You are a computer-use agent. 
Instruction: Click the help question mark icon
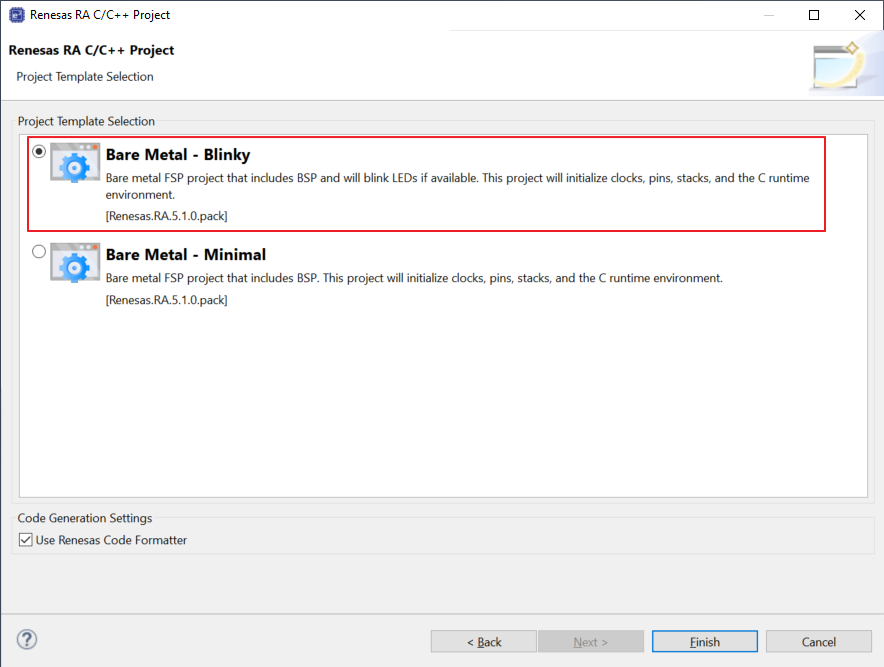(27, 640)
